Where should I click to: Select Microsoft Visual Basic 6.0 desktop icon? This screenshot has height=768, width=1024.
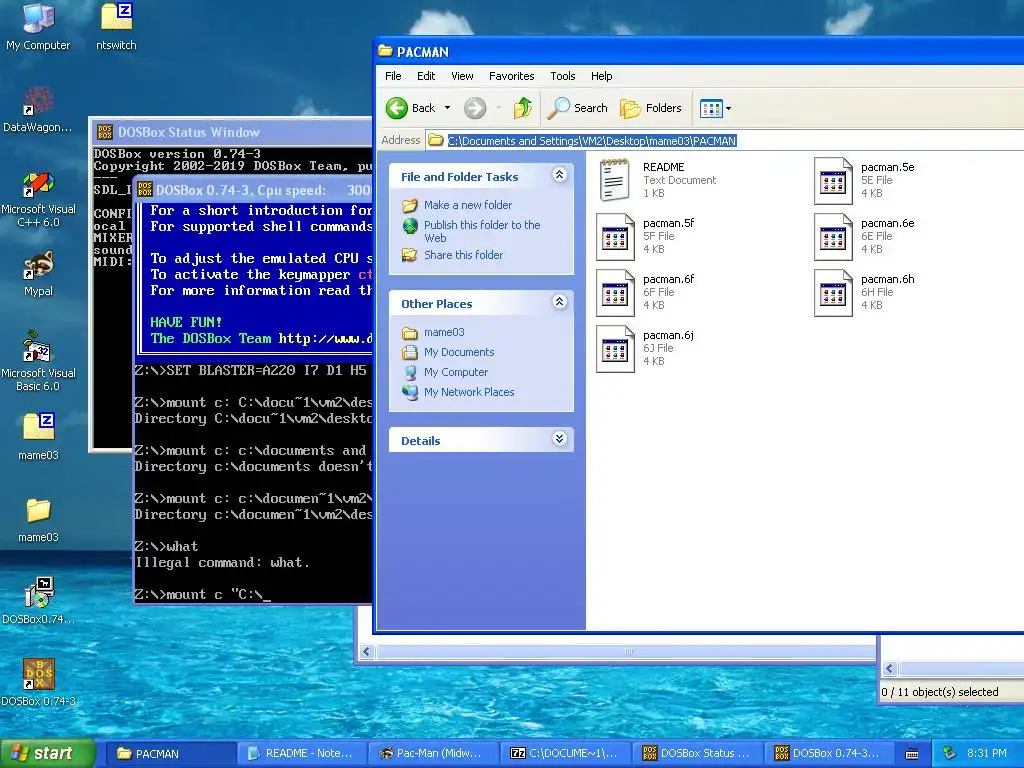tap(38, 361)
